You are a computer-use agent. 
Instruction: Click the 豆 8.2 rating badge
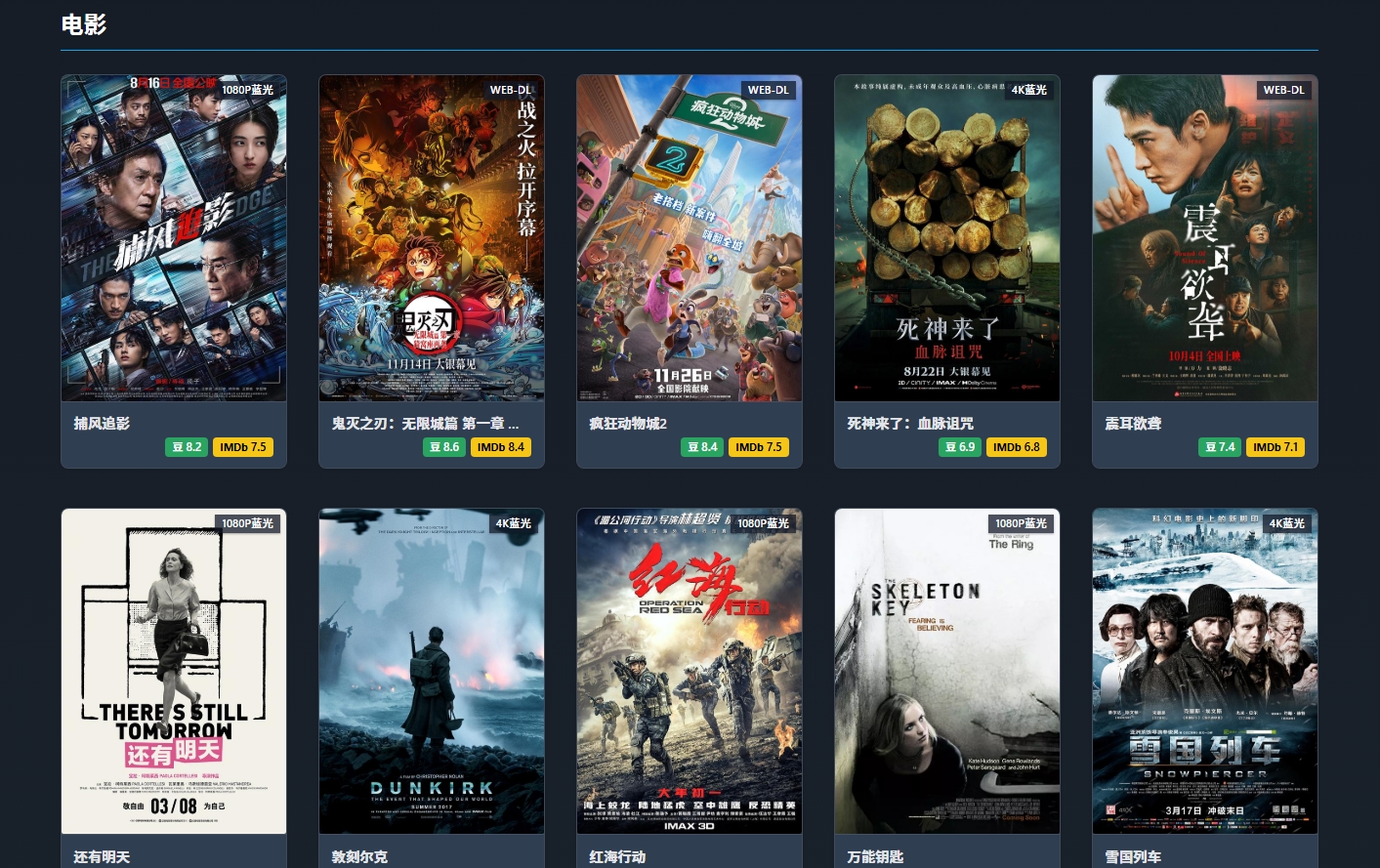[187, 447]
